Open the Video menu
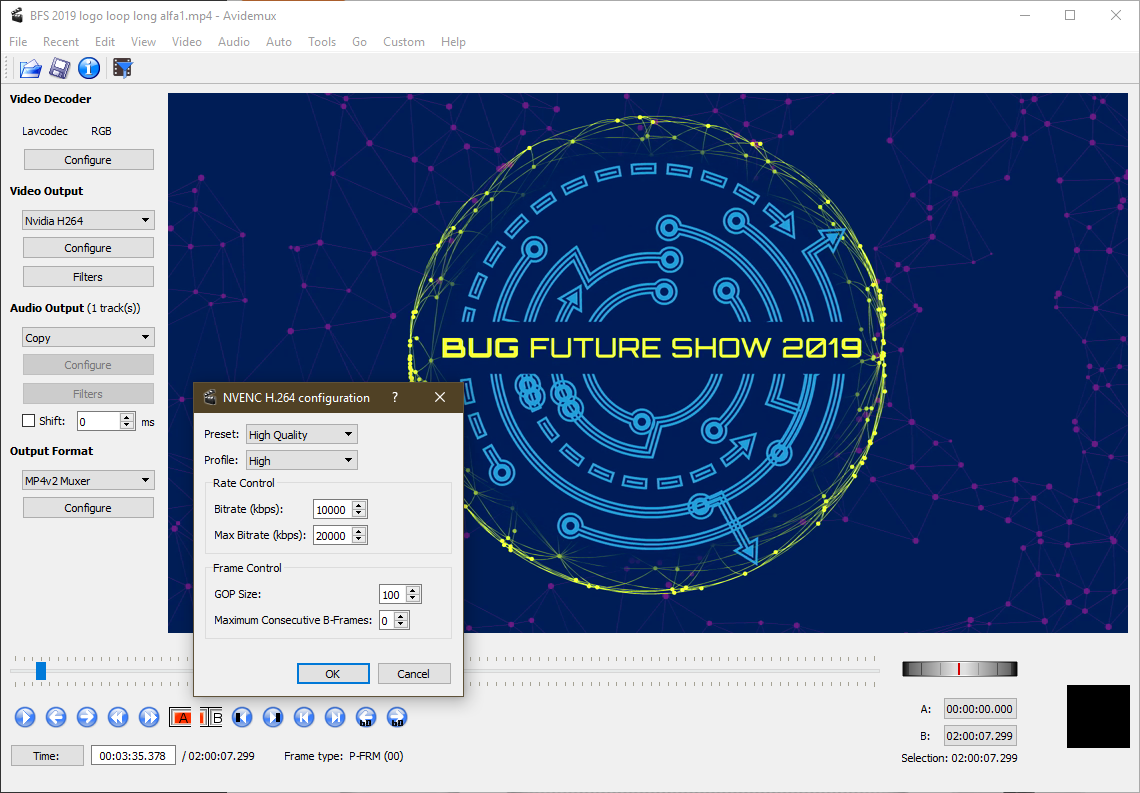 [x=187, y=41]
